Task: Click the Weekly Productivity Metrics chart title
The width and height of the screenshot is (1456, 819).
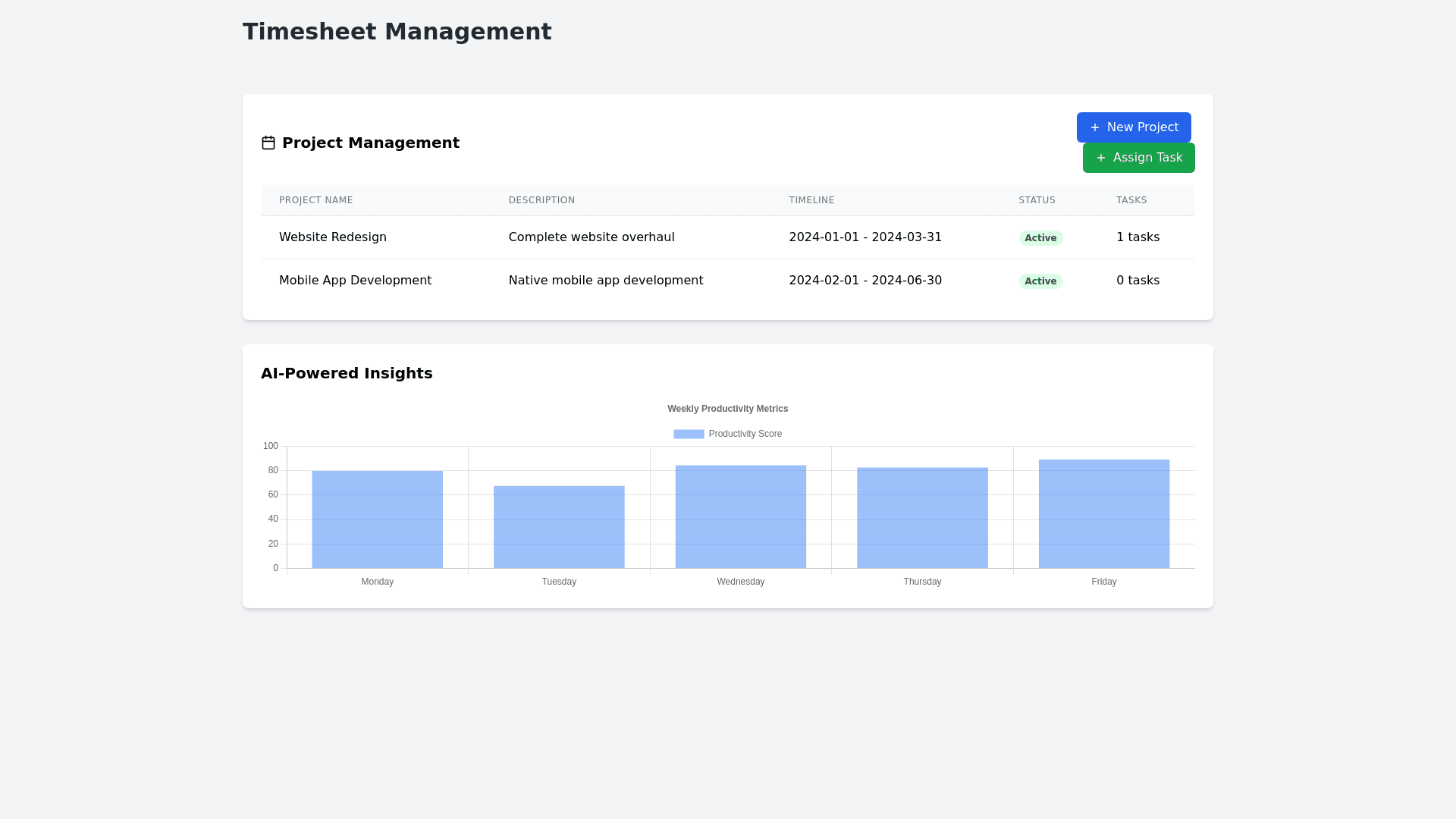Action: 727,409
